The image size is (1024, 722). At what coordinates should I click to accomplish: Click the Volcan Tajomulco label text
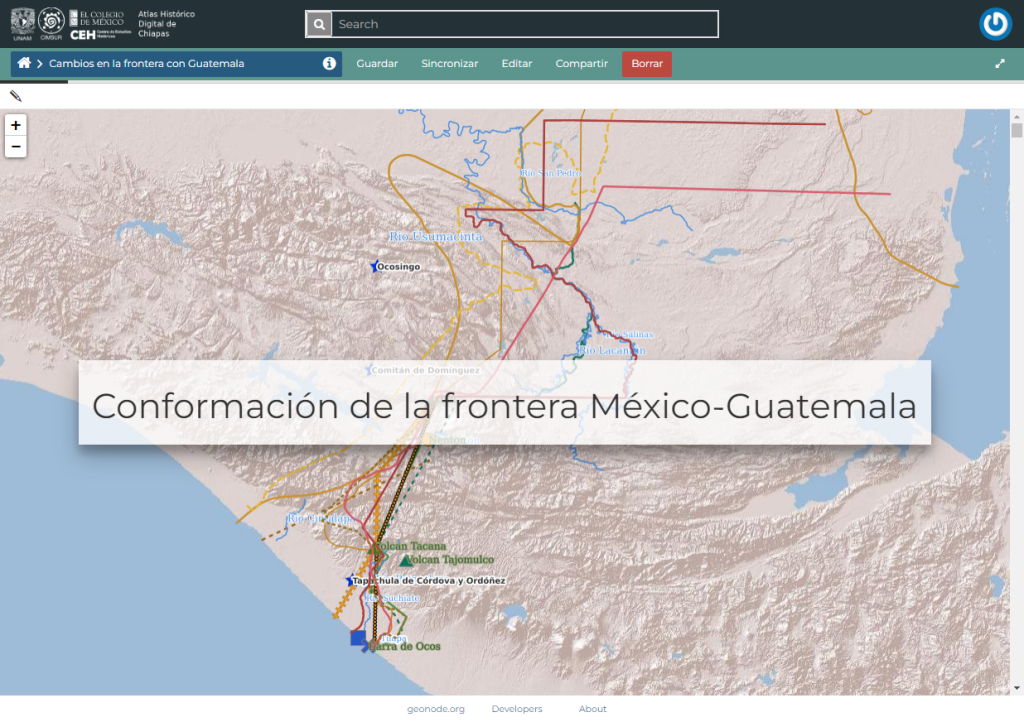click(x=451, y=559)
